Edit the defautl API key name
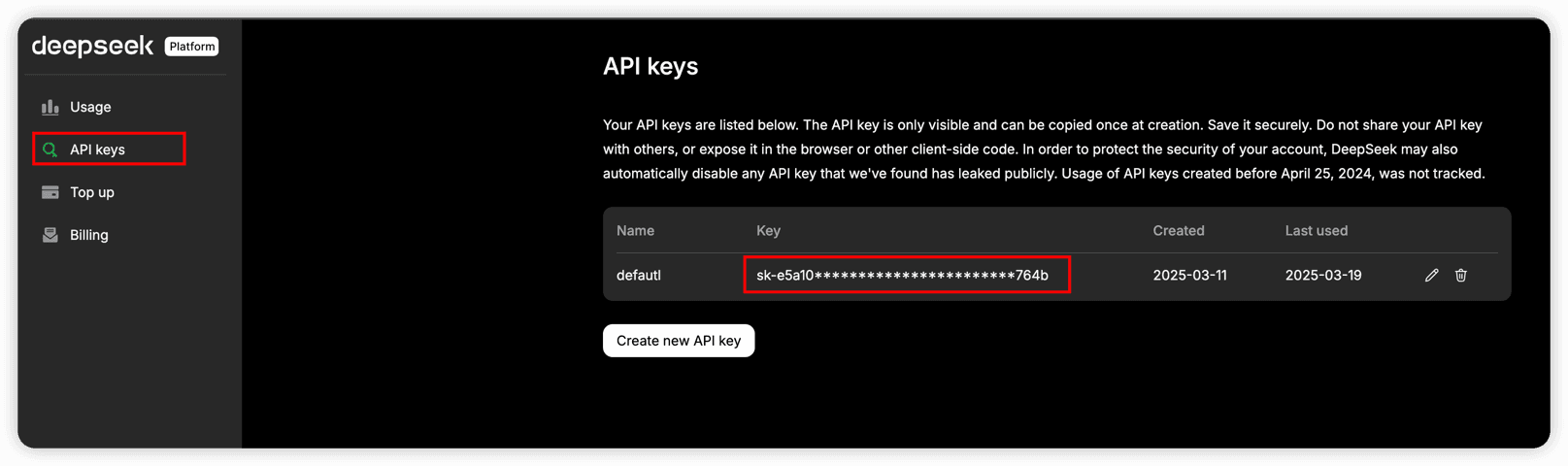Image resolution: width=1568 pixels, height=466 pixels. tap(1431, 276)
